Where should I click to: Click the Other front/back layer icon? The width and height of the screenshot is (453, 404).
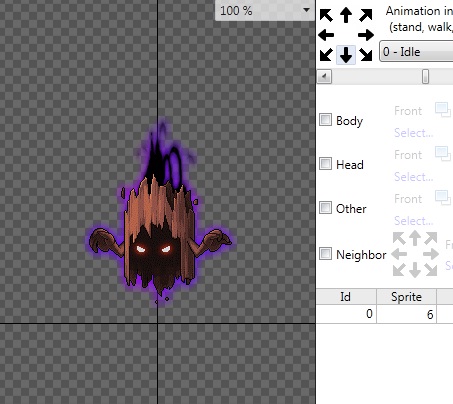click(443, 198)
